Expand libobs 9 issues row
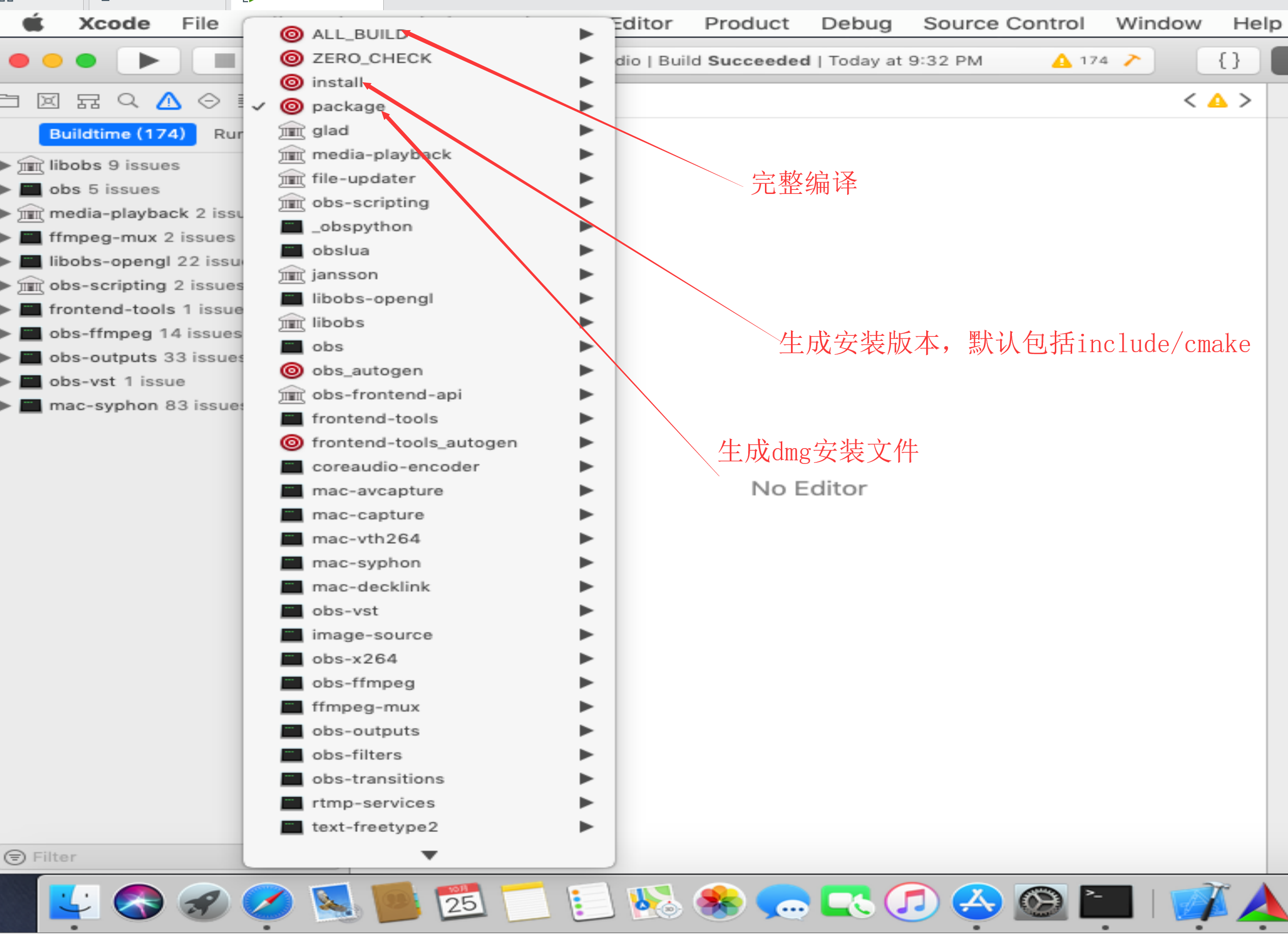Image resolution: width=1288 pixels, height=934 pixels. (x=5, y=165)
